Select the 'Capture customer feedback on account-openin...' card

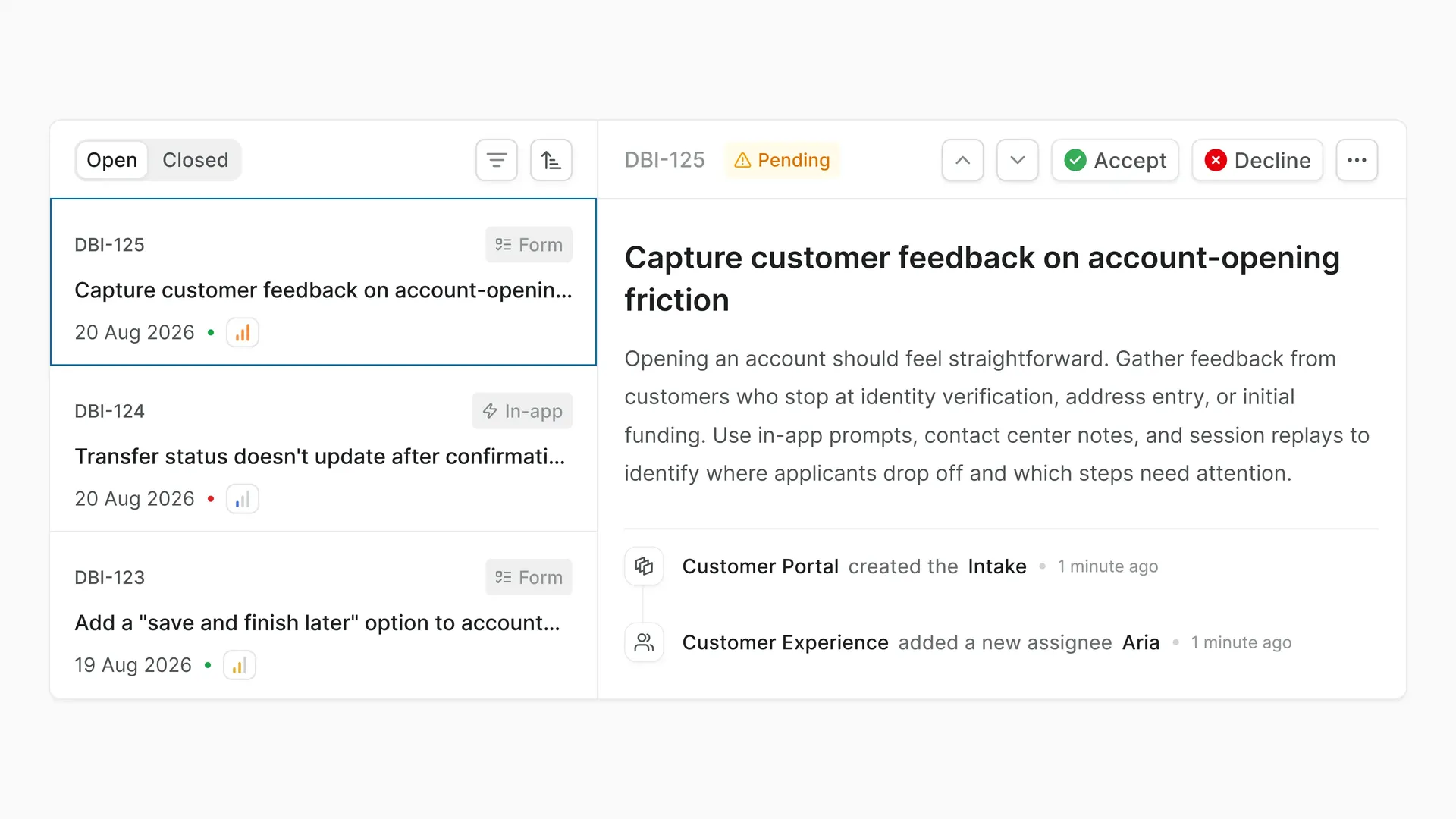click(x=323, y=282)
